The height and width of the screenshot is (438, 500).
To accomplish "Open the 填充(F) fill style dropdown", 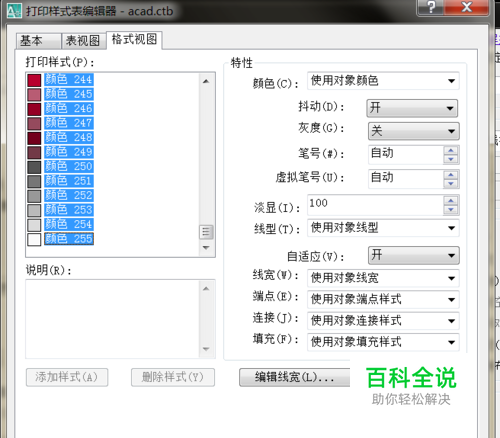I will coord(383,342).
